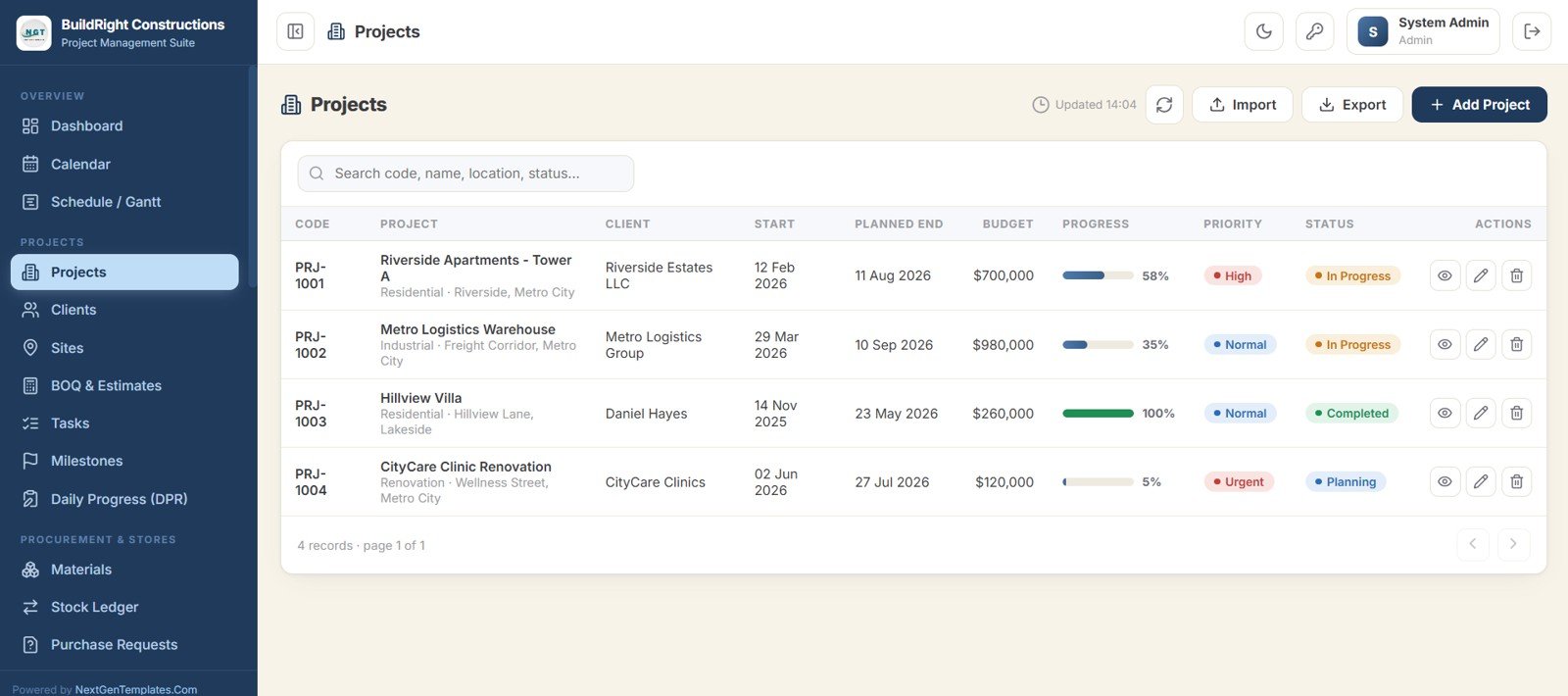Viewport: 1568px width, 696px height.
Task: Click the Updated 14:04 timestamp
Action: pos(1085,105)
